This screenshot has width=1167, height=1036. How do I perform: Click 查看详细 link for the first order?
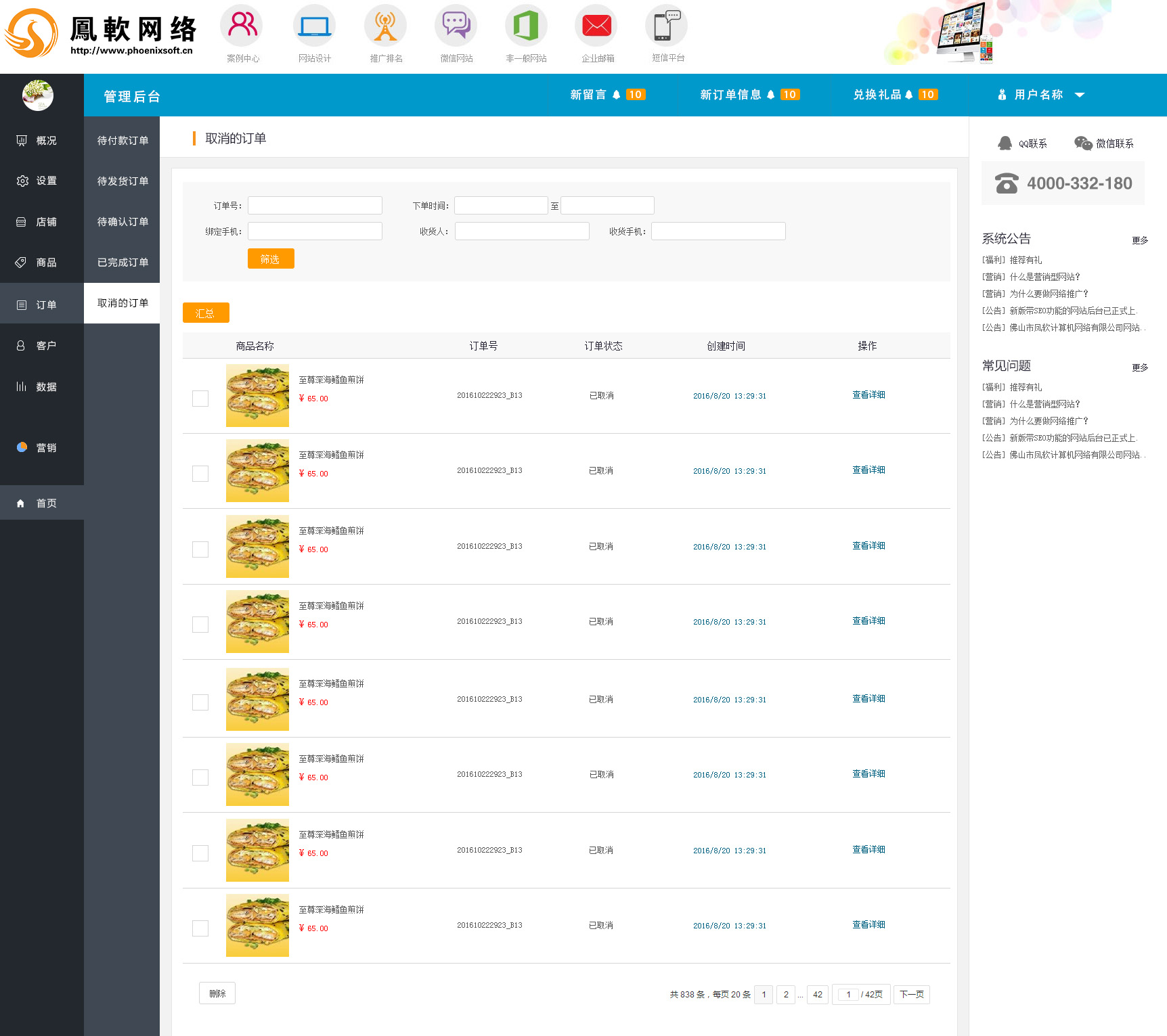pos(868,395)
